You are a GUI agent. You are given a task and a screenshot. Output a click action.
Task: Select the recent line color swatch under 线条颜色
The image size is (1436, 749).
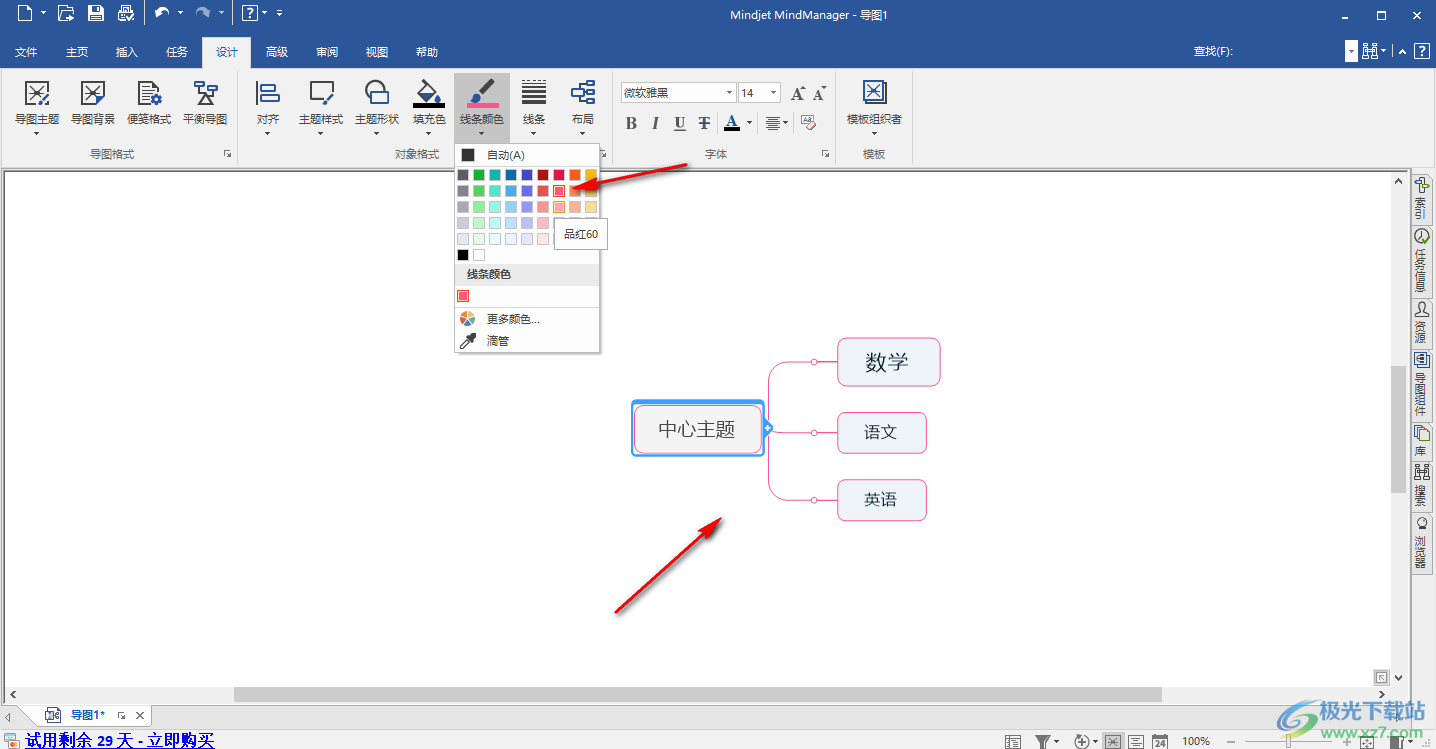tap(463, 296)
